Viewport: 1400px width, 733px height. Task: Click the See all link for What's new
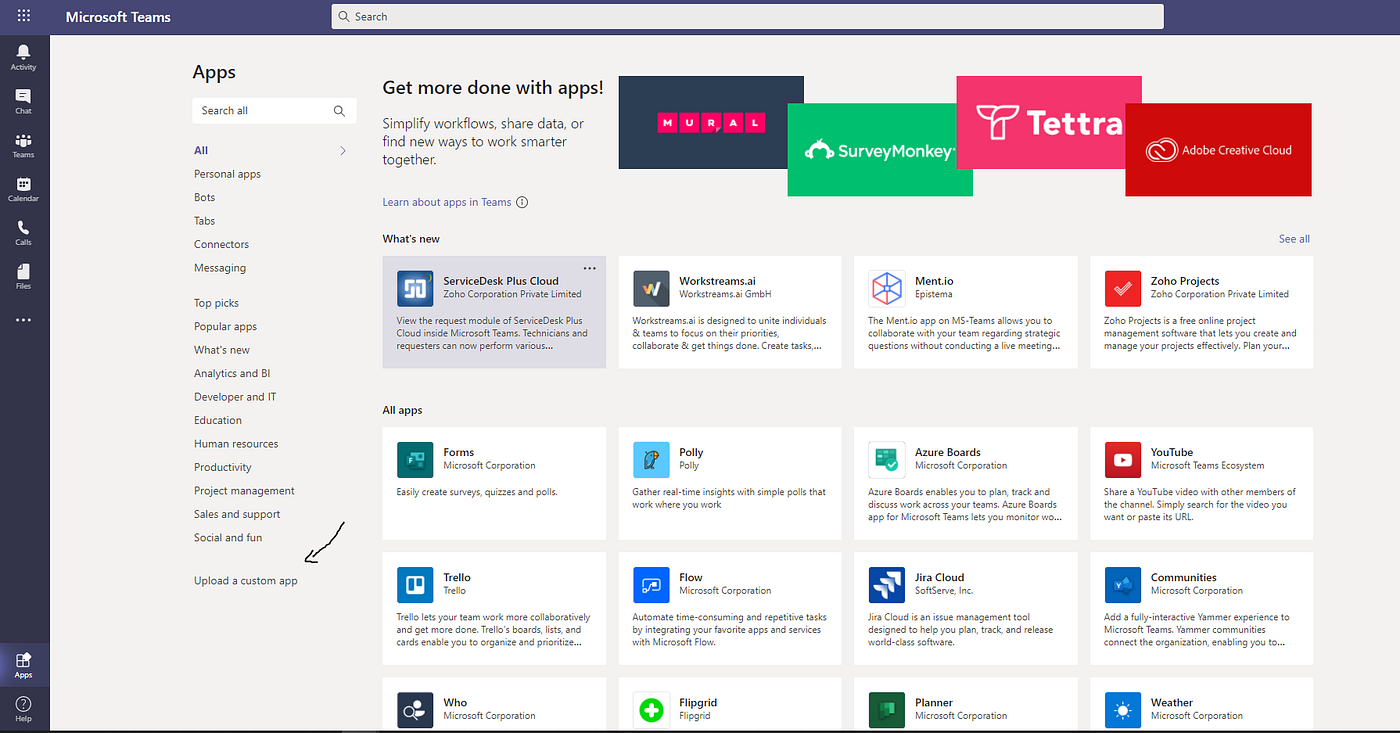click(1293, 239)
